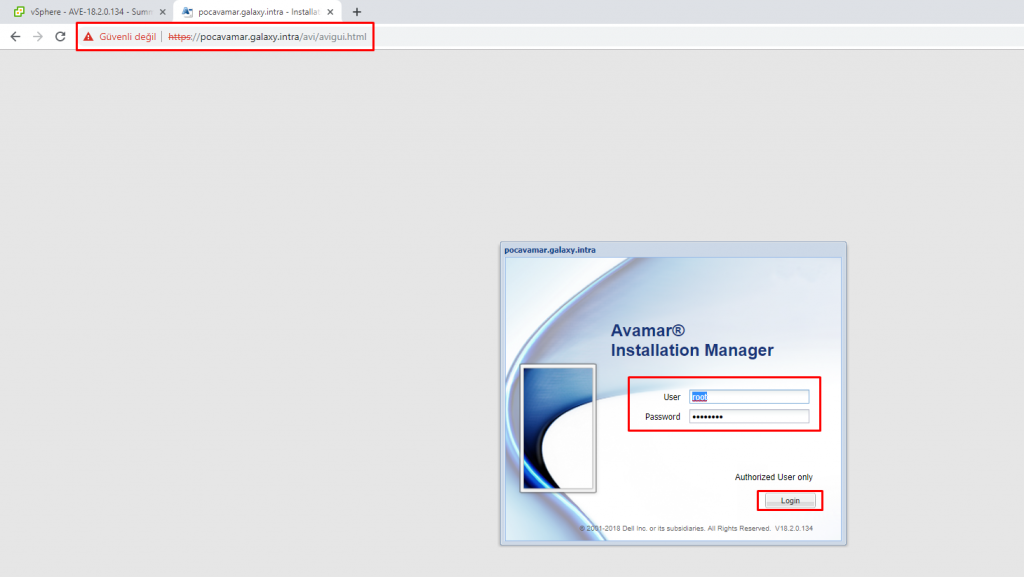This screenshot has height=577, width=1024.
Task: Select the pocavamar.galaxy.intra Installation tab
Action: click(x=257, y=12)
